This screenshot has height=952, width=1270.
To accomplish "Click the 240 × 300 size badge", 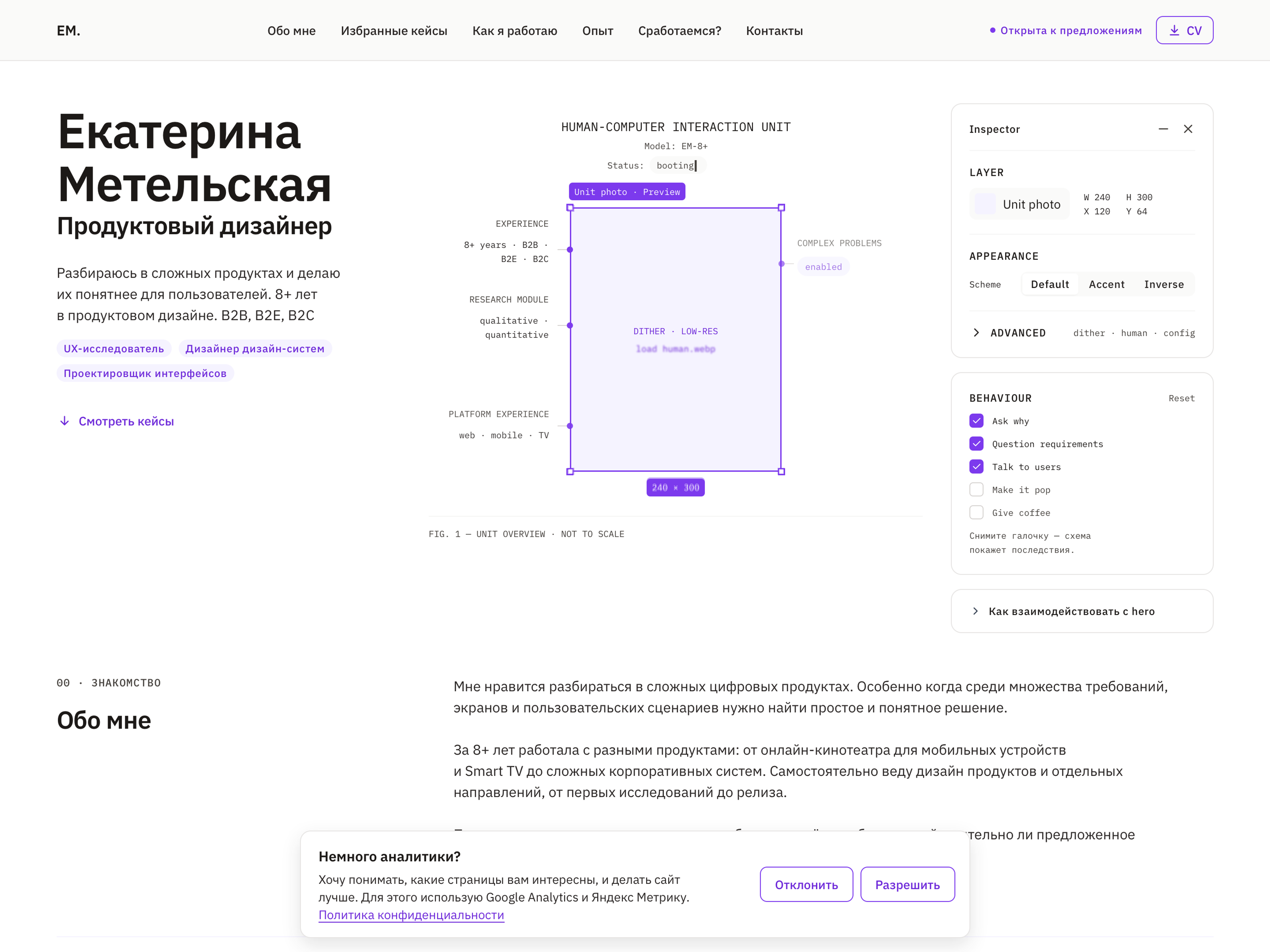I will [x=675, y=487].
